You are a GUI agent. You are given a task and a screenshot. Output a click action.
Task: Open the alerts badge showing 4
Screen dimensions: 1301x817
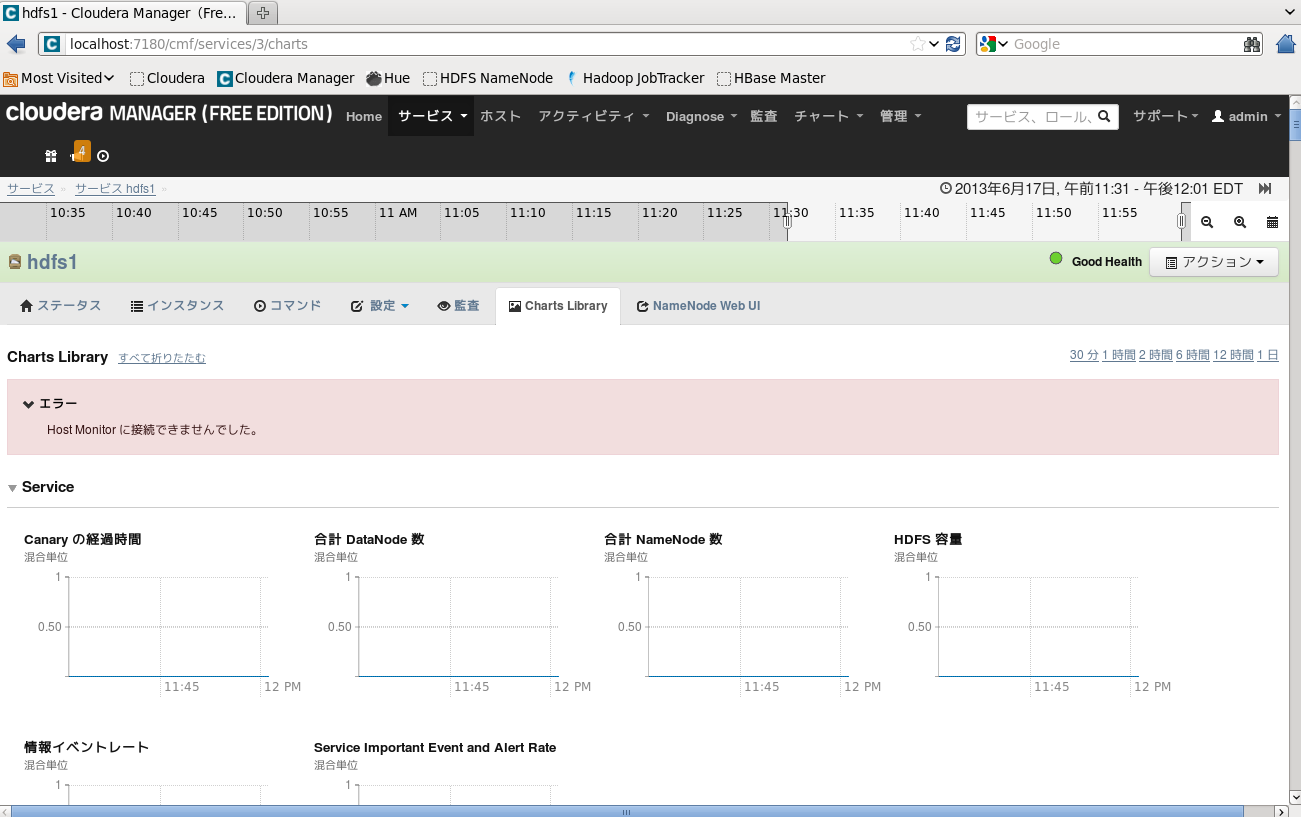point(81,152)
